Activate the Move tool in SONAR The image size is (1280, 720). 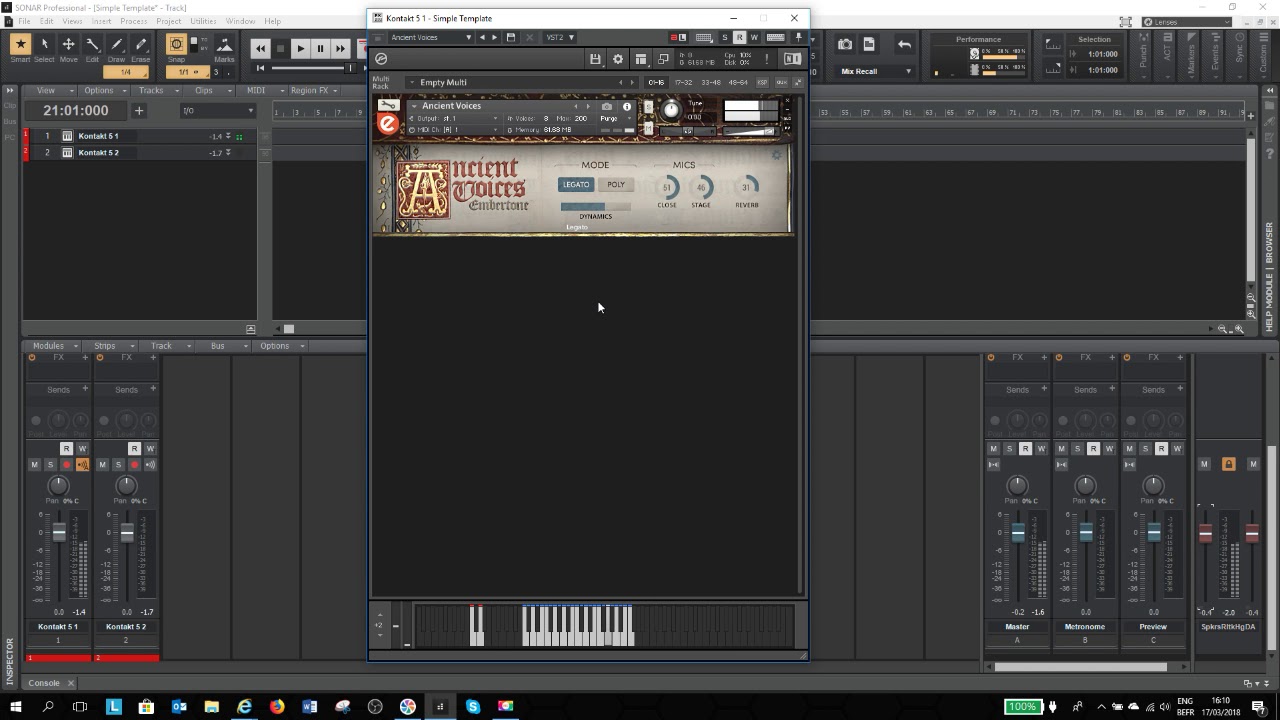click(68, 44)
